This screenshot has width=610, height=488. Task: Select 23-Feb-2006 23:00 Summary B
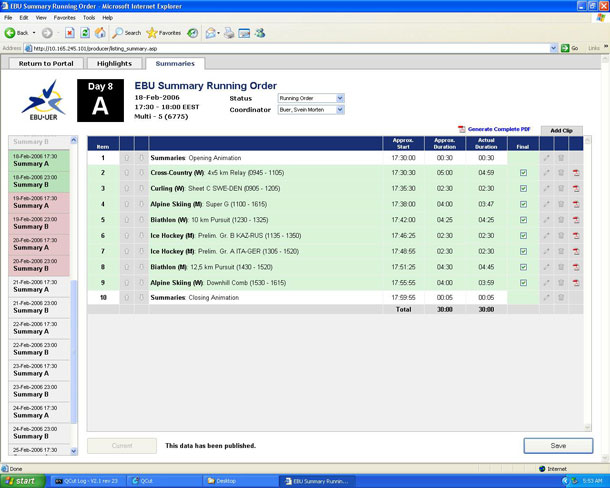[39, 391]
